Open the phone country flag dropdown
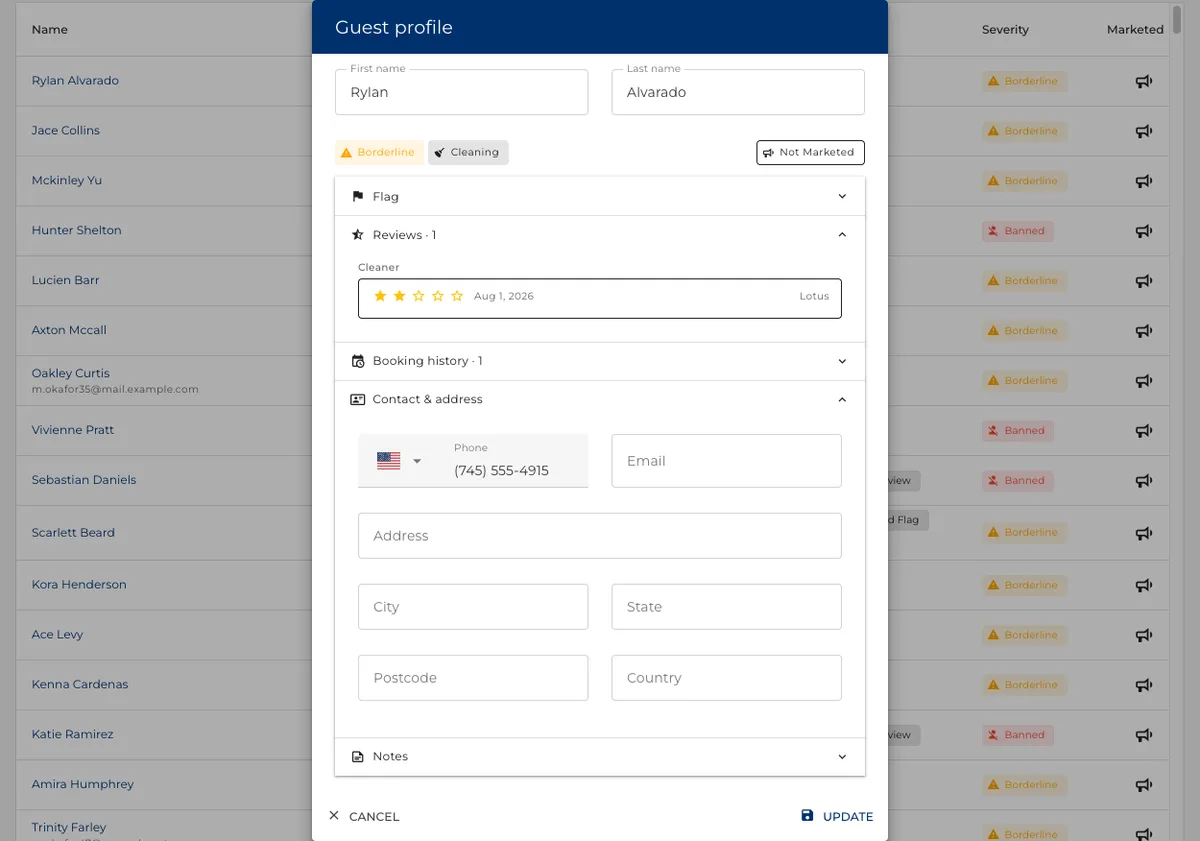The height and width of the screenshot is (841, 1200). (400, 461)
